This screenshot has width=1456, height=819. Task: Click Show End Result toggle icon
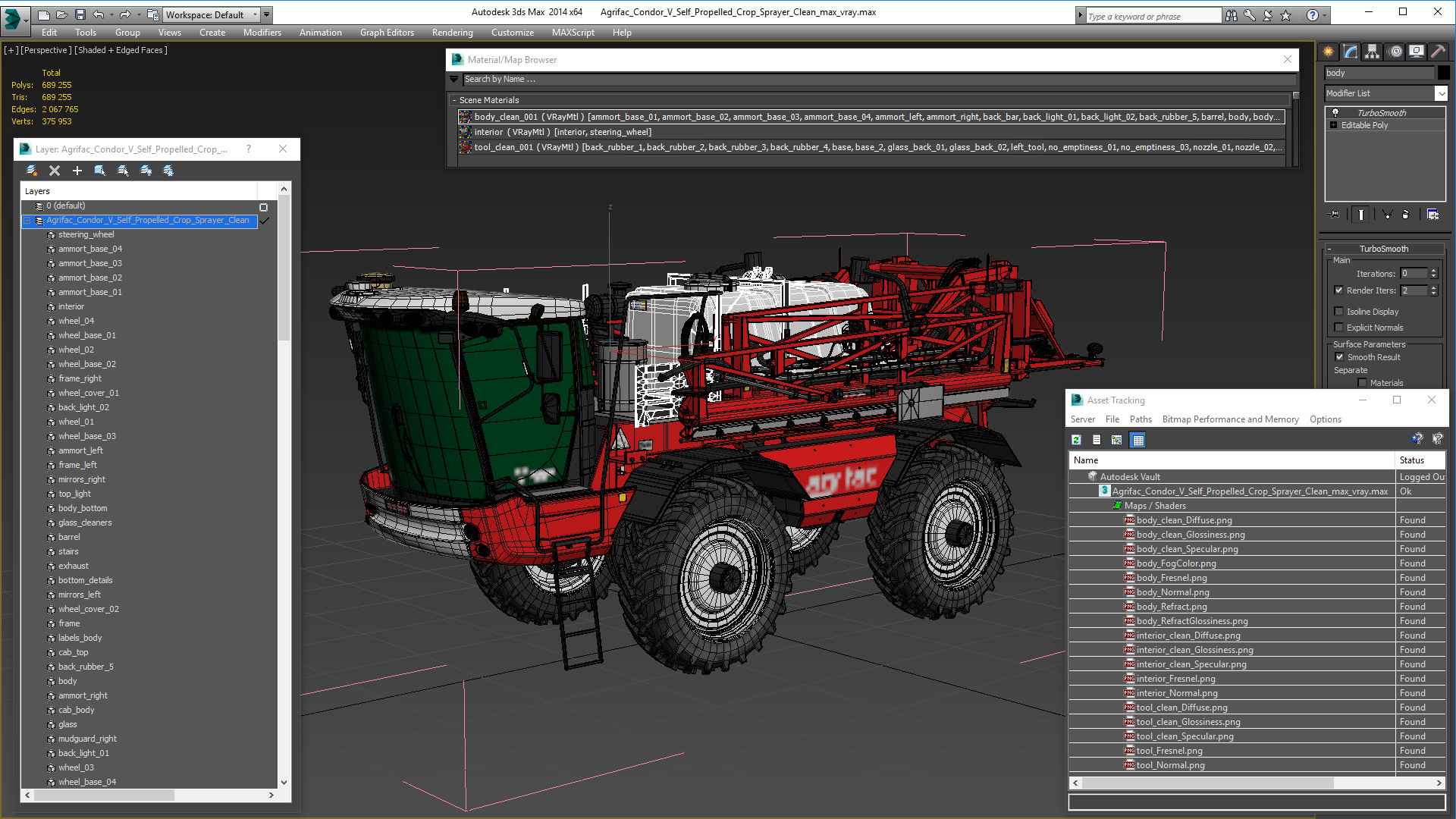(x=1361, y=215)
